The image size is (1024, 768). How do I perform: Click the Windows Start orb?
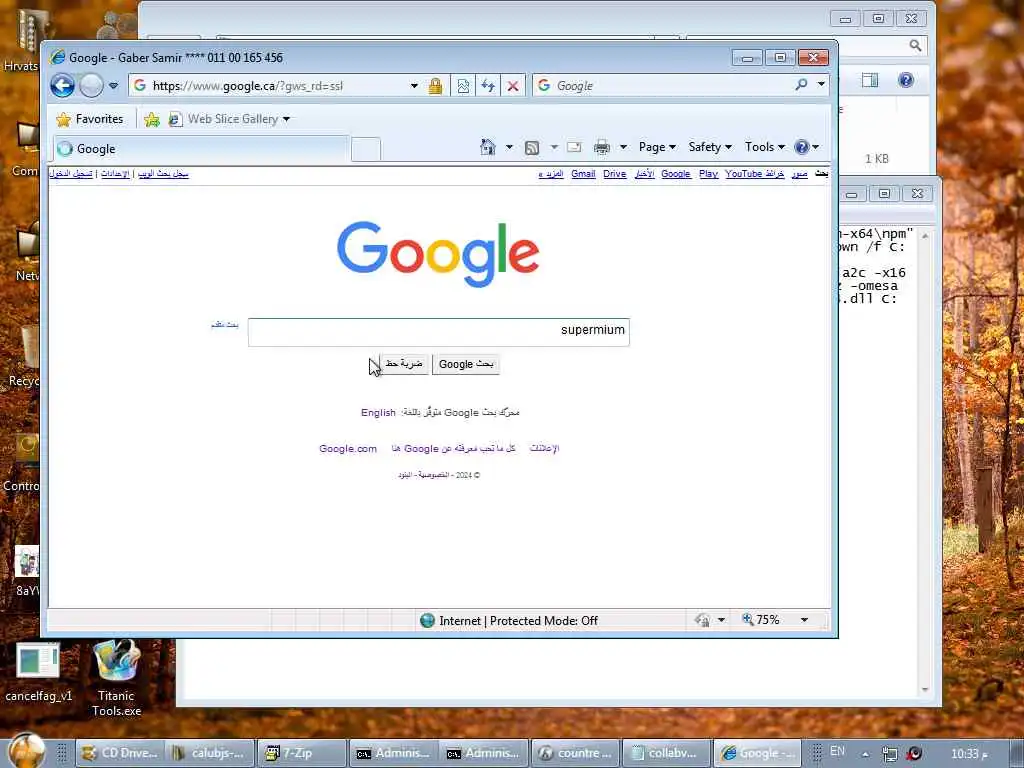tap(27, 750)
